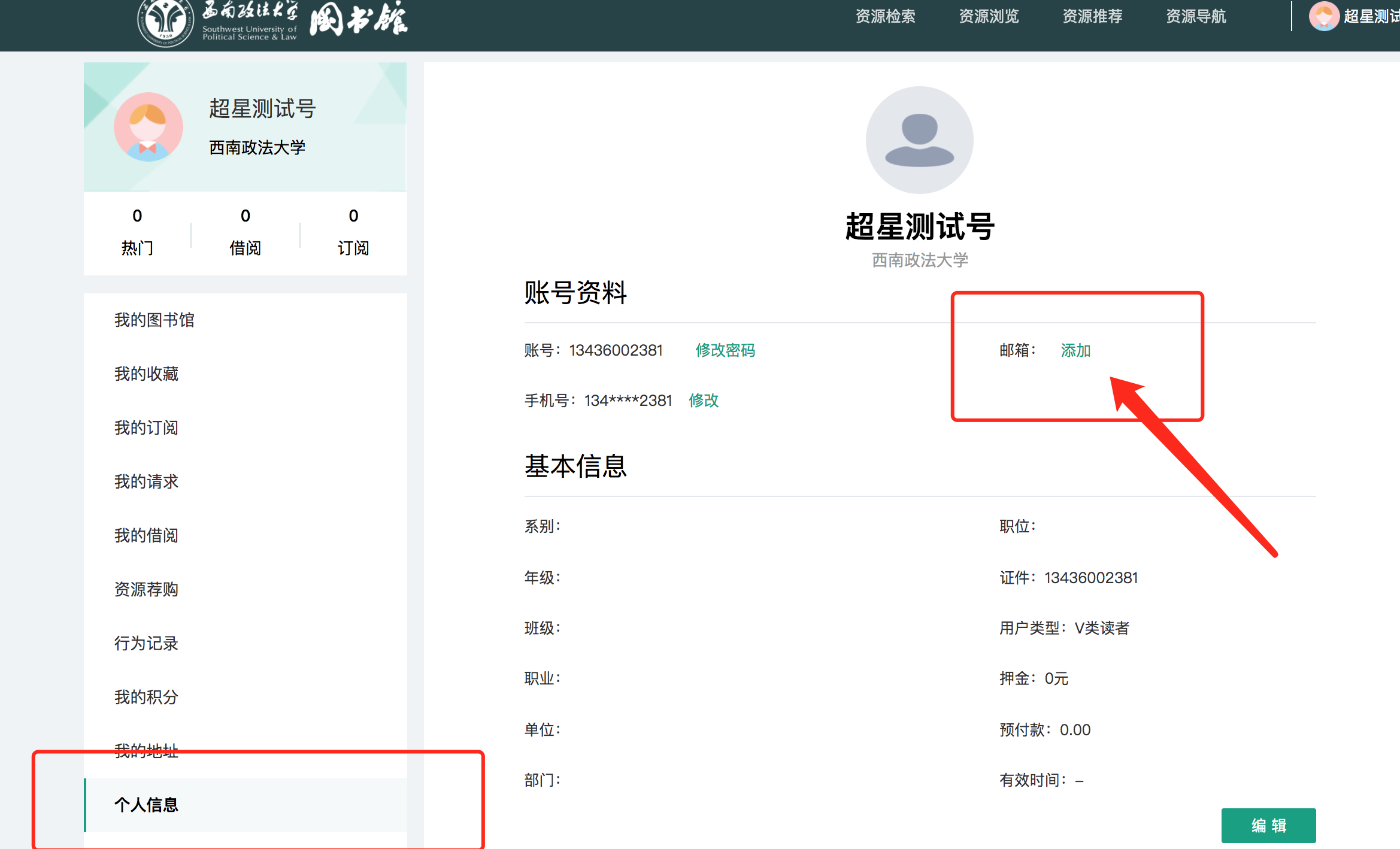Click the library calligraphy logo text
1400x849 pixels.
(x=358, y=19)
